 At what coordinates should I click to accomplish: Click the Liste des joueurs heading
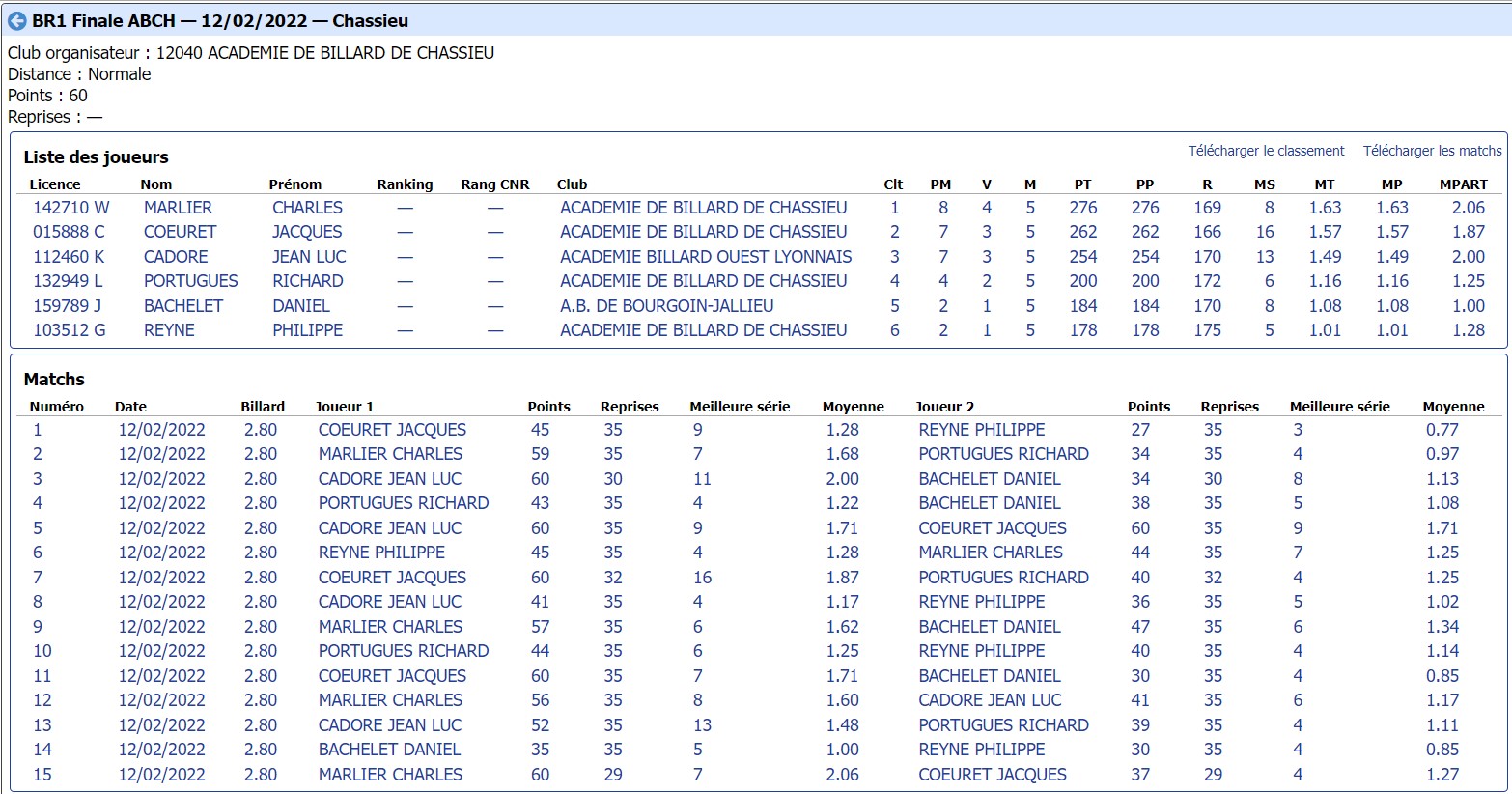tap(96, 157)
